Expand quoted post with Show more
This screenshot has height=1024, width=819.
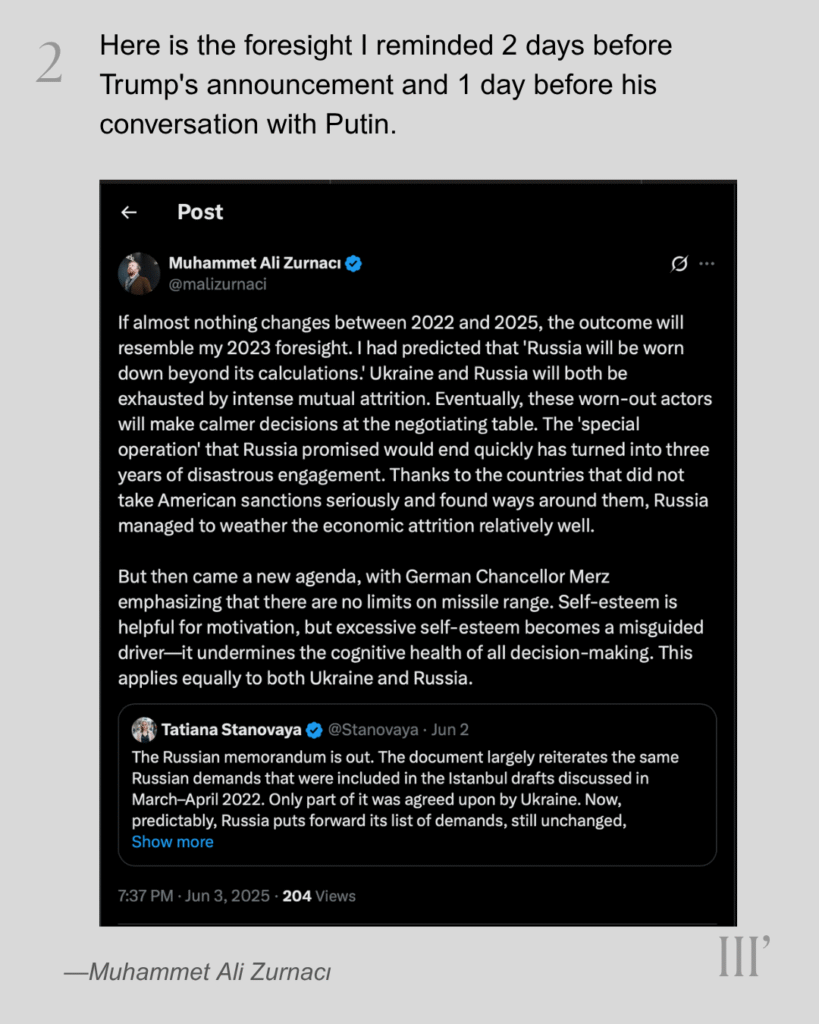click(172, 842)
